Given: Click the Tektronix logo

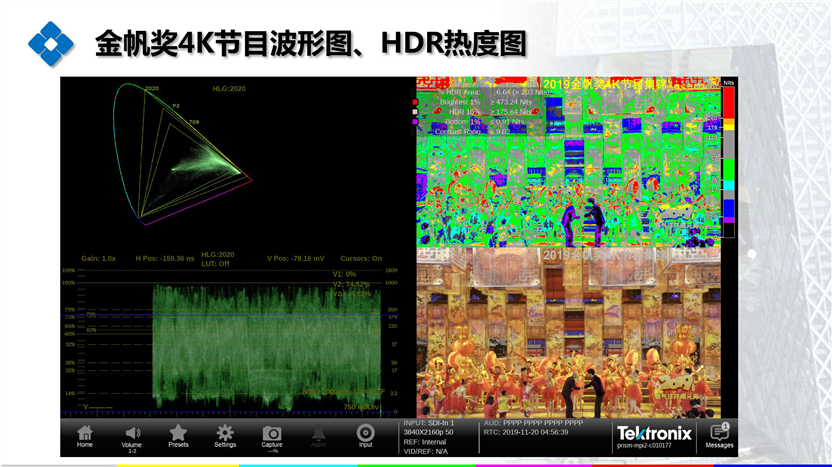Looking at the screenshot, I should tap(653, 432).
